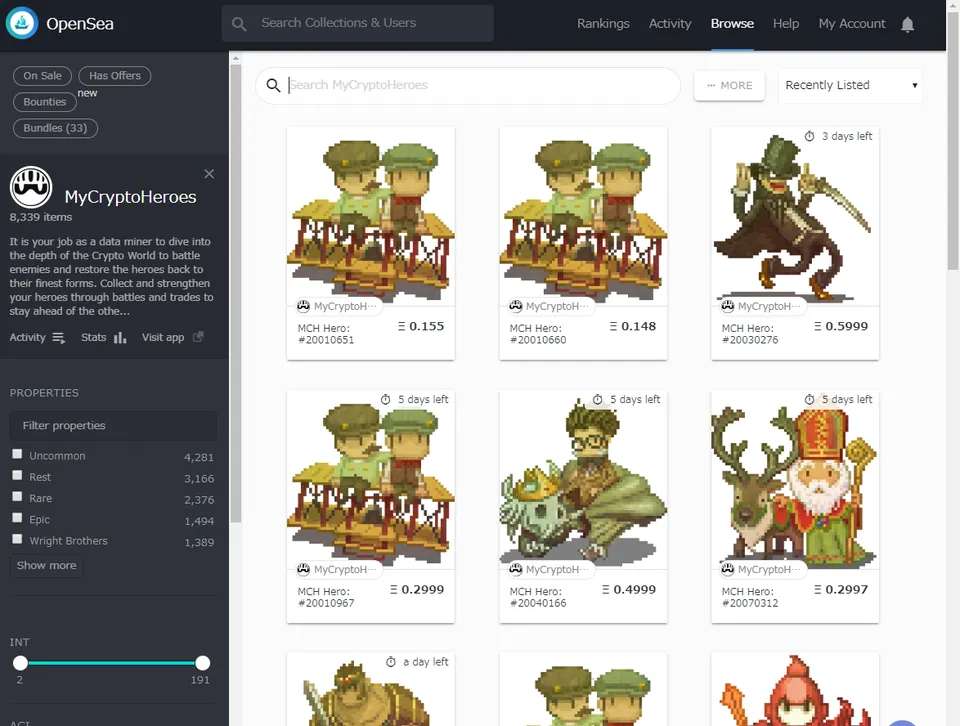Image resolution: width=960 pixels, height=726 pixels.
Task: Click the Ethereum price 0.155 on hero #20010651
Action: click(x=421, y=326)
